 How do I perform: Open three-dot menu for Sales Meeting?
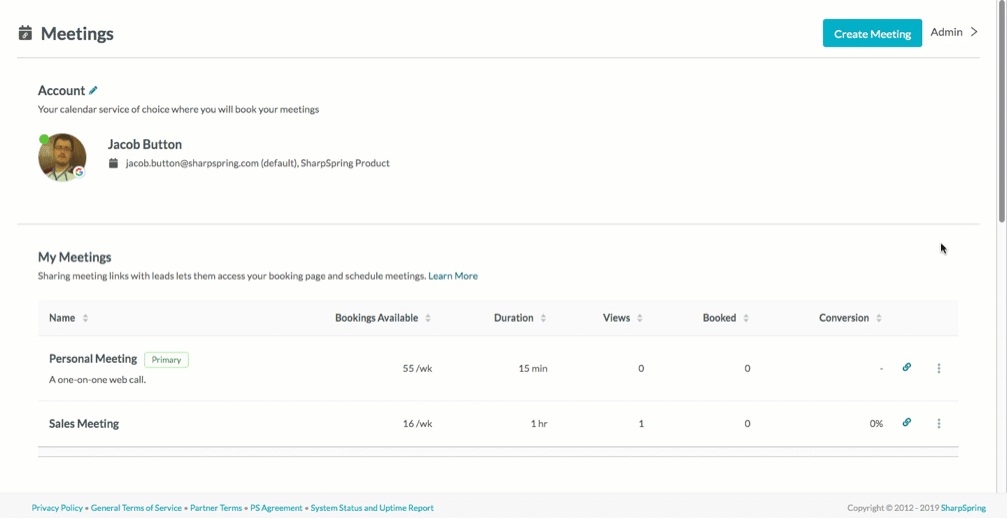point(939,424)
